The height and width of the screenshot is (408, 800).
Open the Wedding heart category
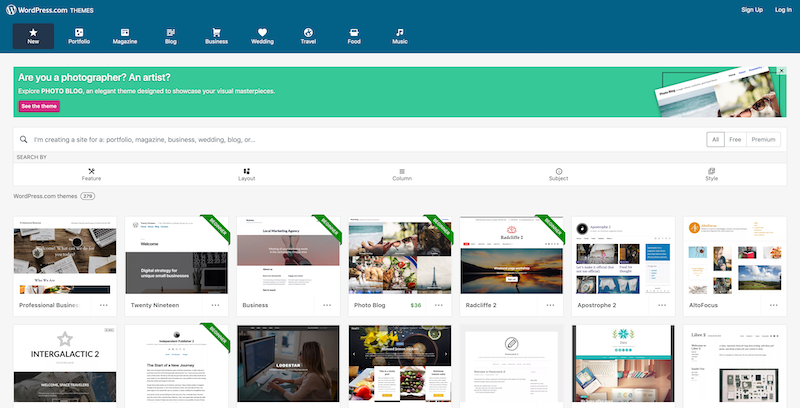tap(262, 36)
